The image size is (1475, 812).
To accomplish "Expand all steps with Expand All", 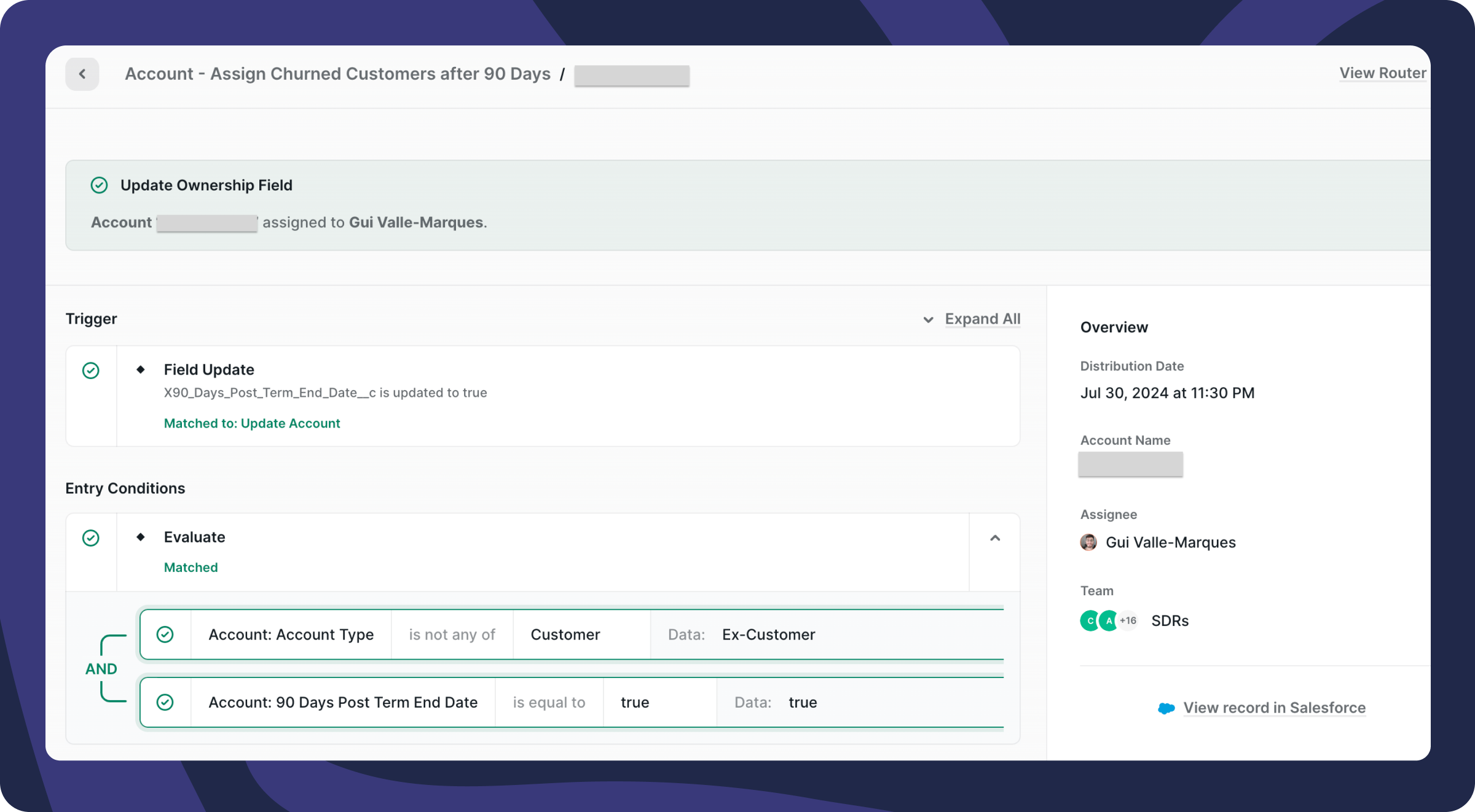I will [x=983, y=319].
